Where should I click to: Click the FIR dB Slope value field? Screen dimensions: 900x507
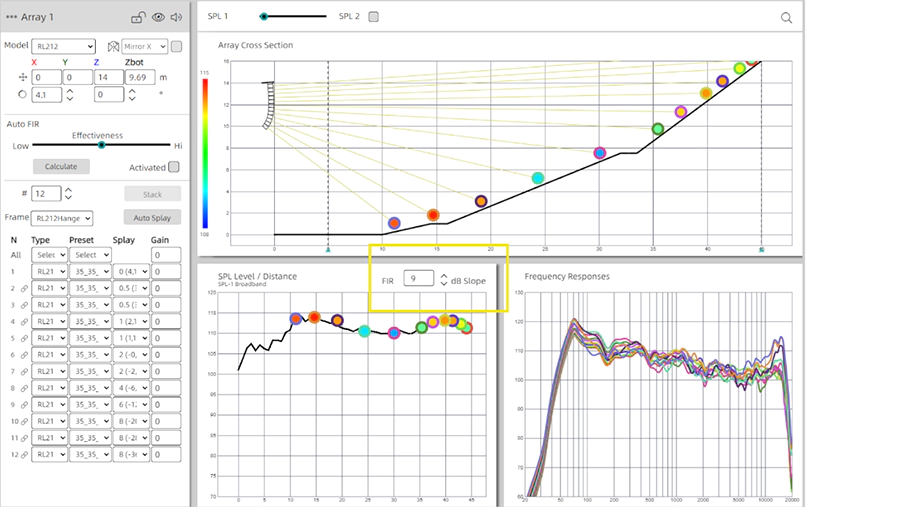[x=419, y=280]
